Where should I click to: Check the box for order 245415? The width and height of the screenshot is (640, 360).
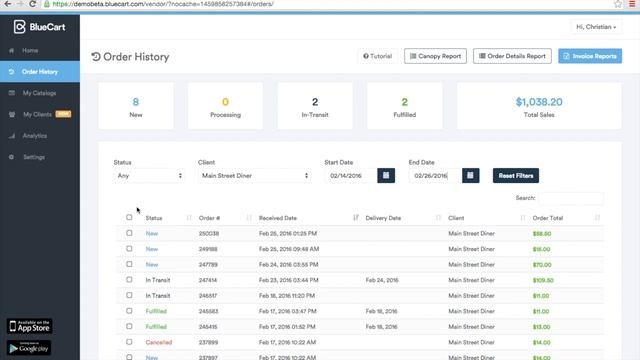[x=129, y=326]
